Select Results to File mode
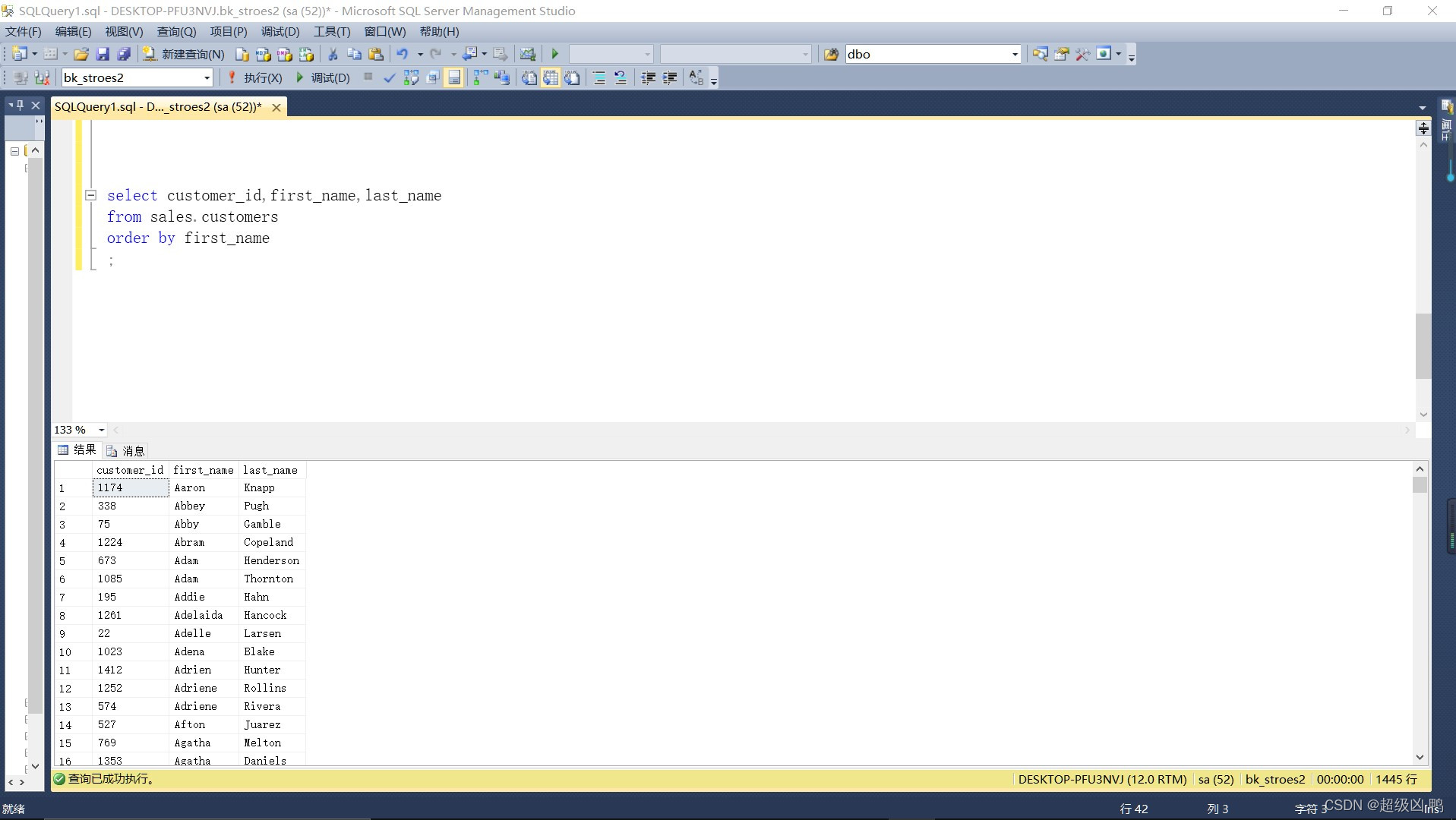Viewport: 1456px width, 820px height. coord(572,77)
